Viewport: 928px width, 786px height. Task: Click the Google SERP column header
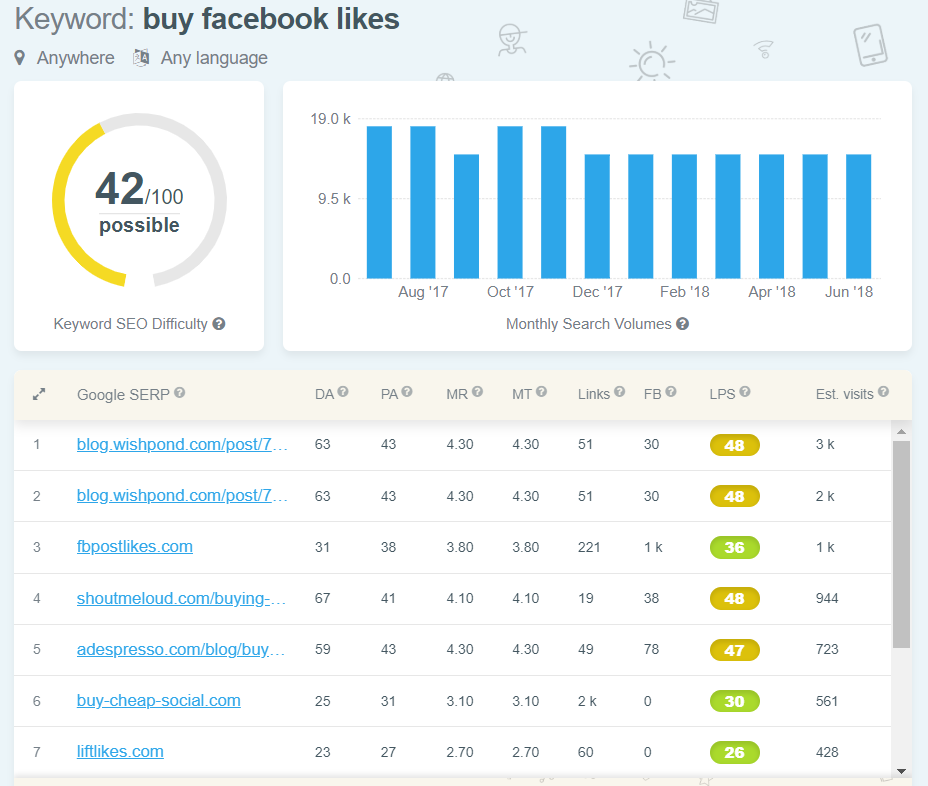[x=123, y=395]
